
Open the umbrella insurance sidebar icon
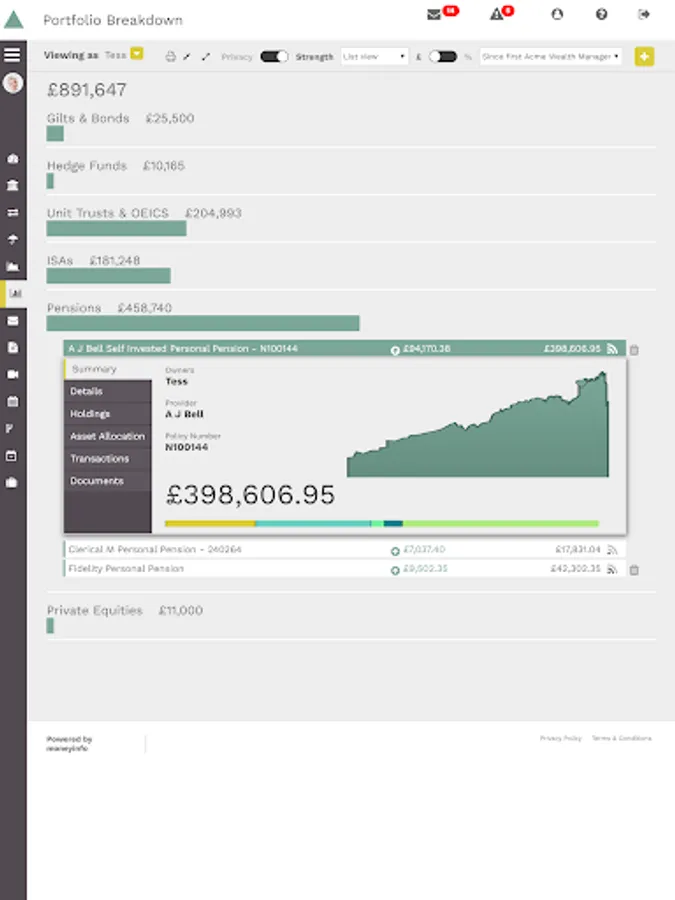tap(13, 239)
